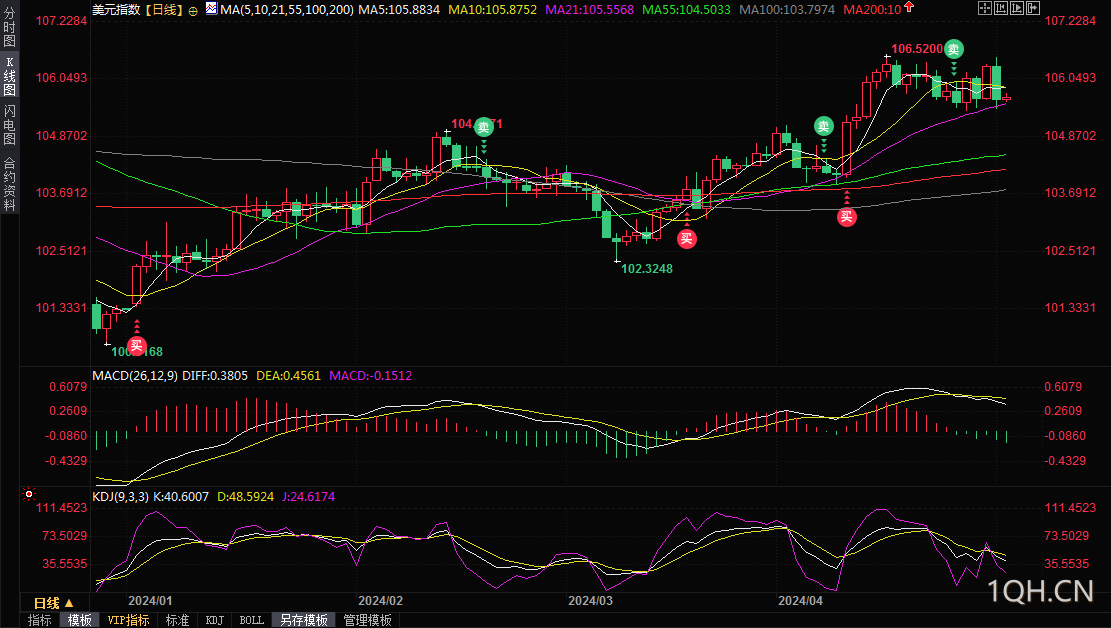Apply the KDJ template
Image resolution: width=1111 pixels, height=628 pixels.
[x=214, y=620]
